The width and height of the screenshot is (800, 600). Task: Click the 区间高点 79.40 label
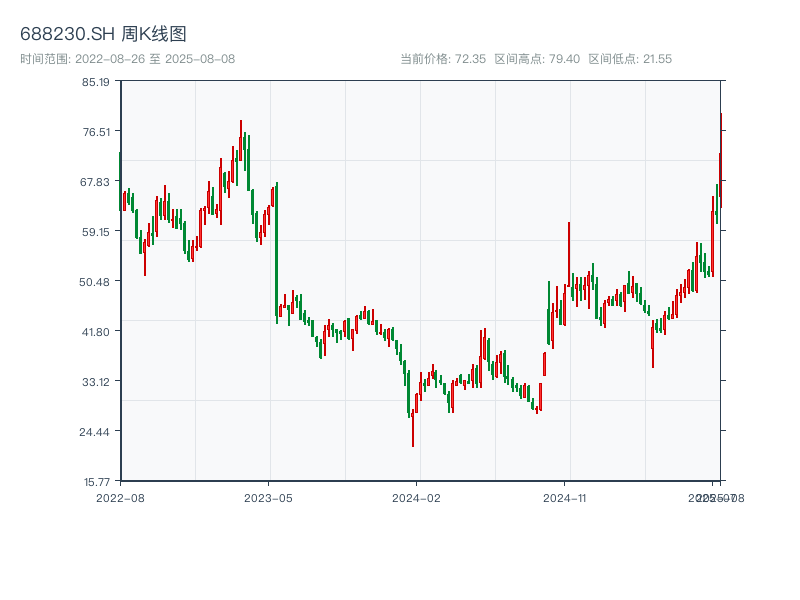point(537,59)
